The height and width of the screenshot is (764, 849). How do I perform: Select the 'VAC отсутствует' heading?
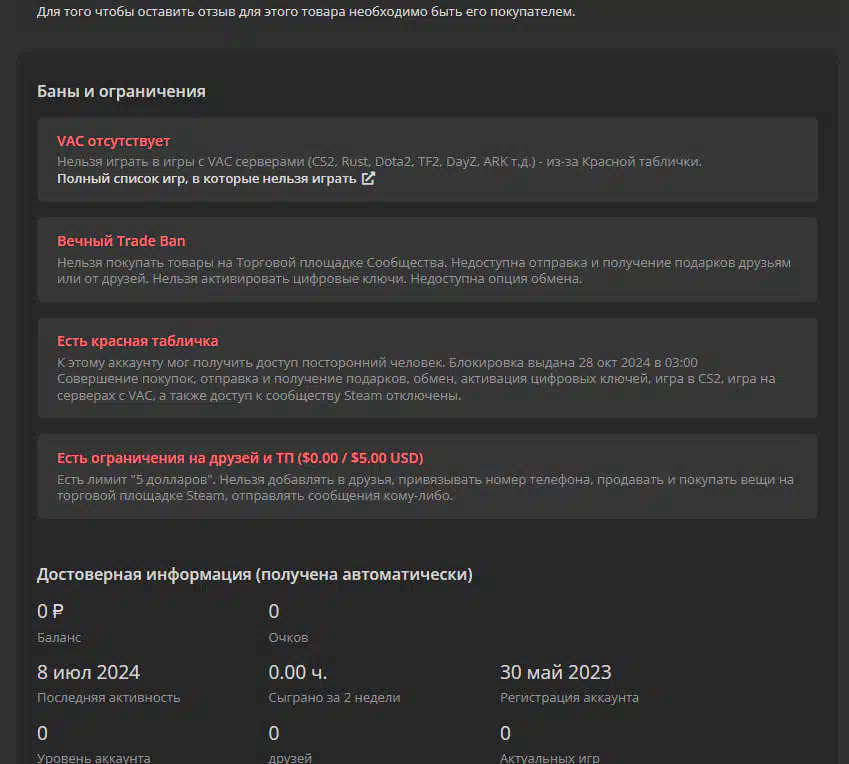(113, 141)
